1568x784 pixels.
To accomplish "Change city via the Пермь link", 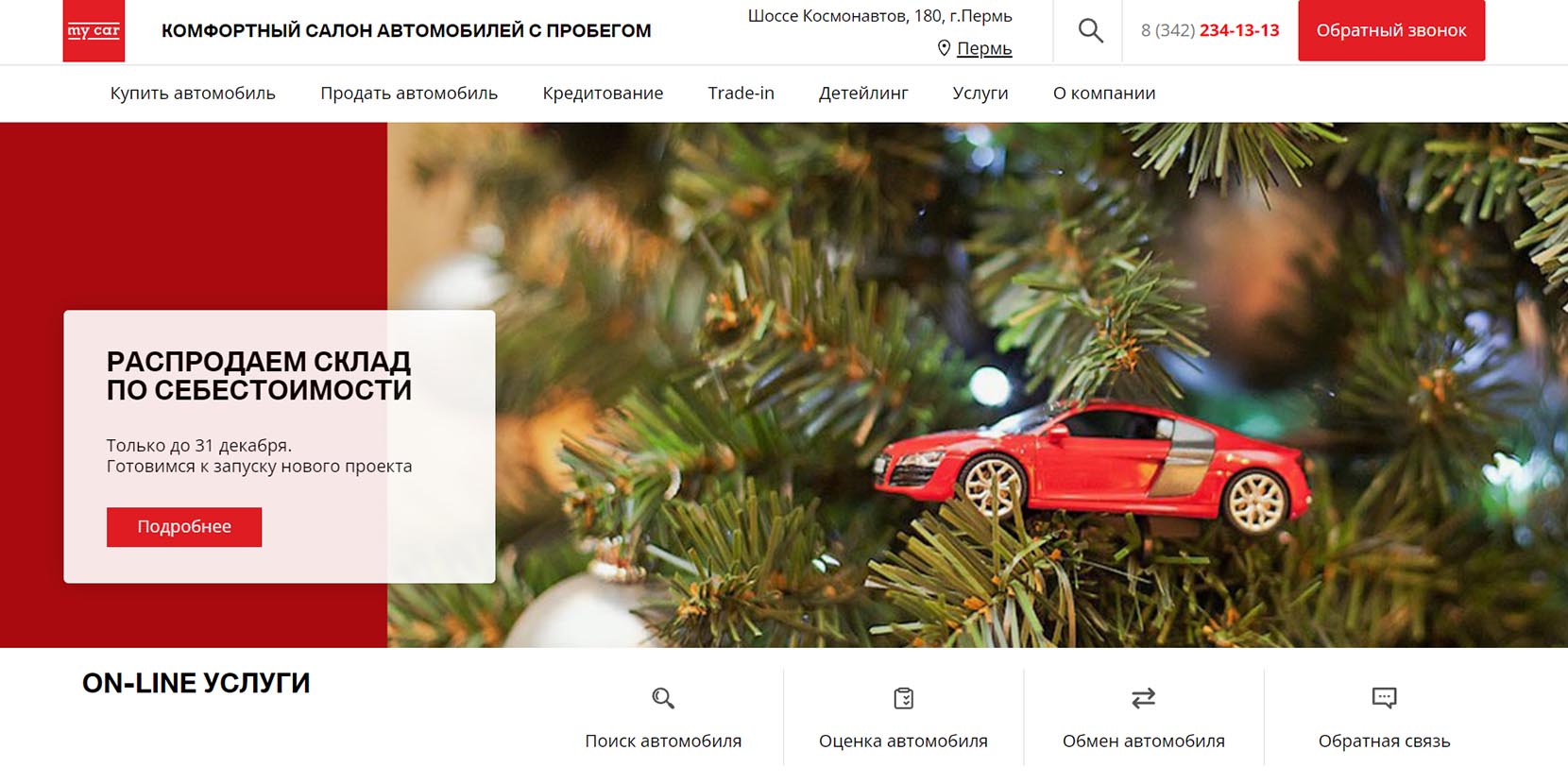I will 984,48.
